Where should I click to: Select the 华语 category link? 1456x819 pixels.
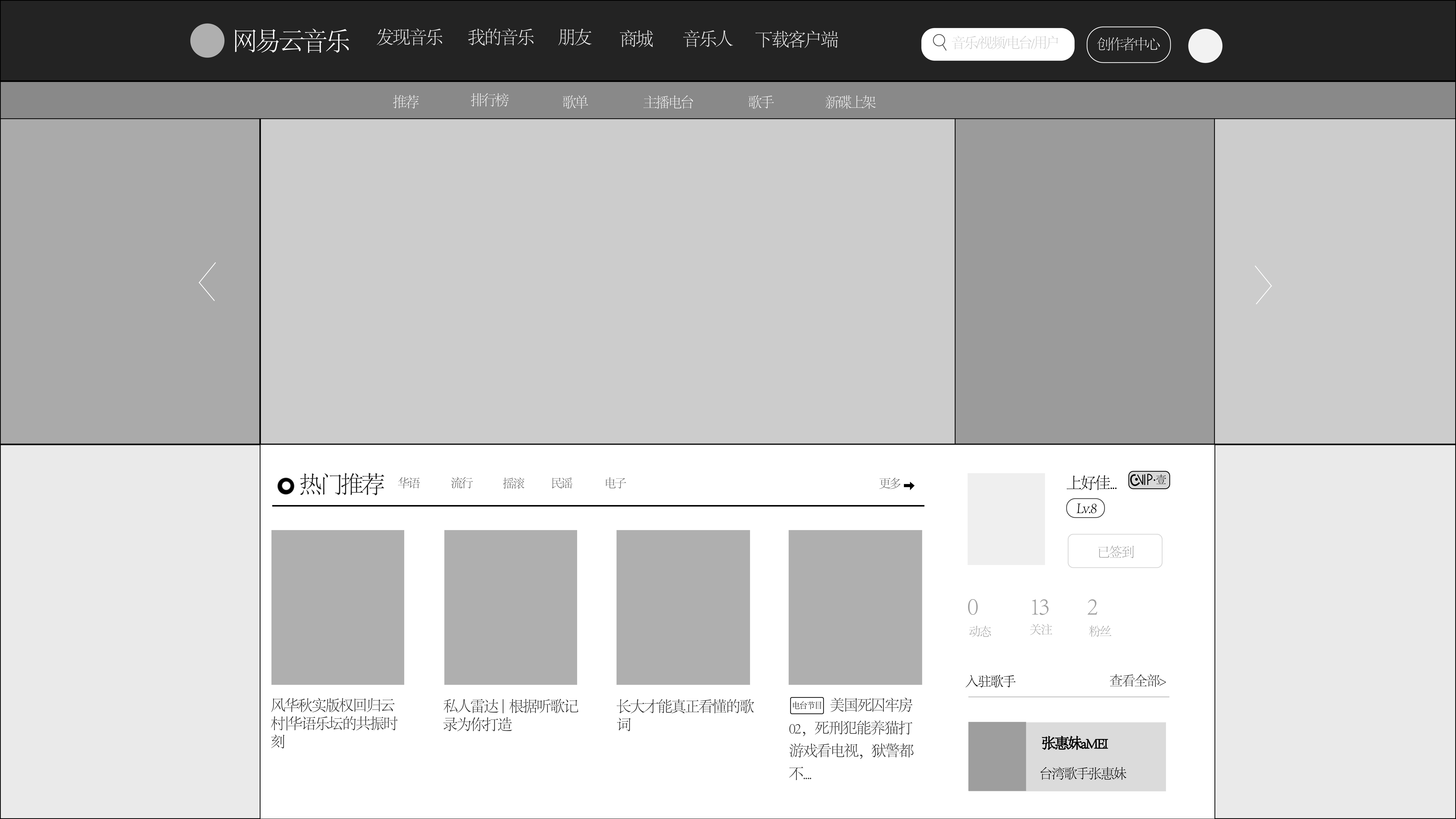(409, 483)
